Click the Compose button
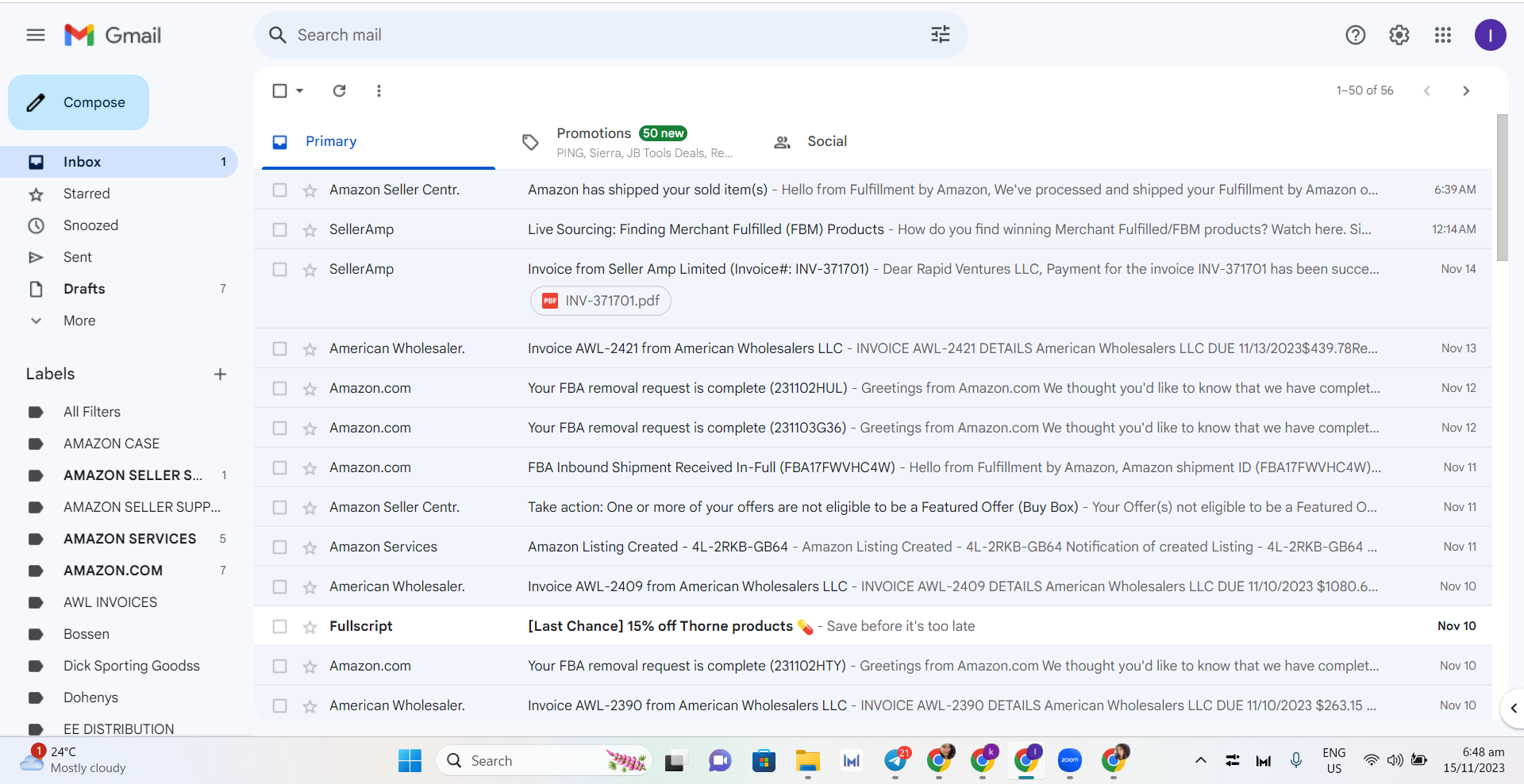 [79, 102]
